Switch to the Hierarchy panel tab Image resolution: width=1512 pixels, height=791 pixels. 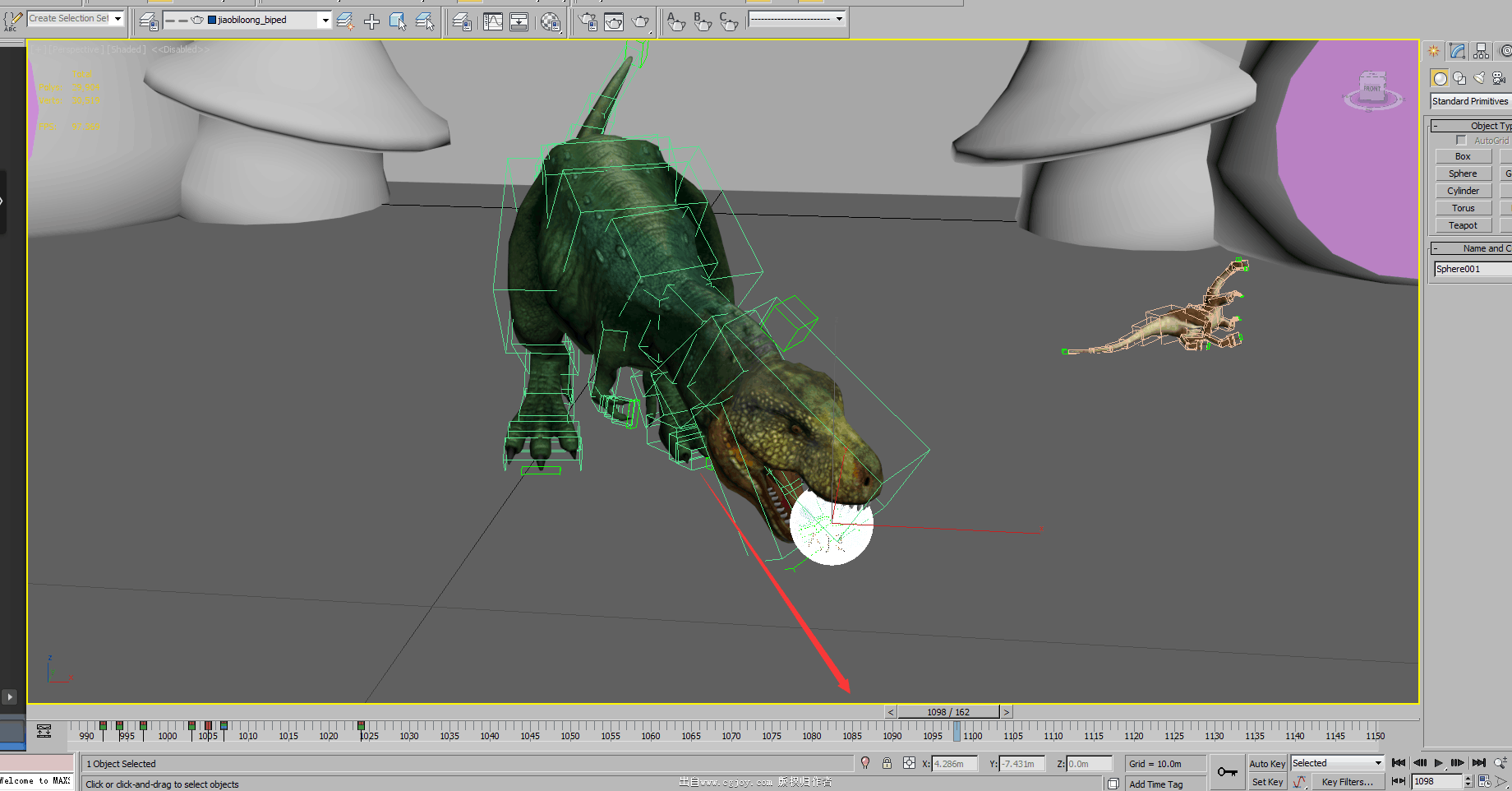(x=1481, y=51)
